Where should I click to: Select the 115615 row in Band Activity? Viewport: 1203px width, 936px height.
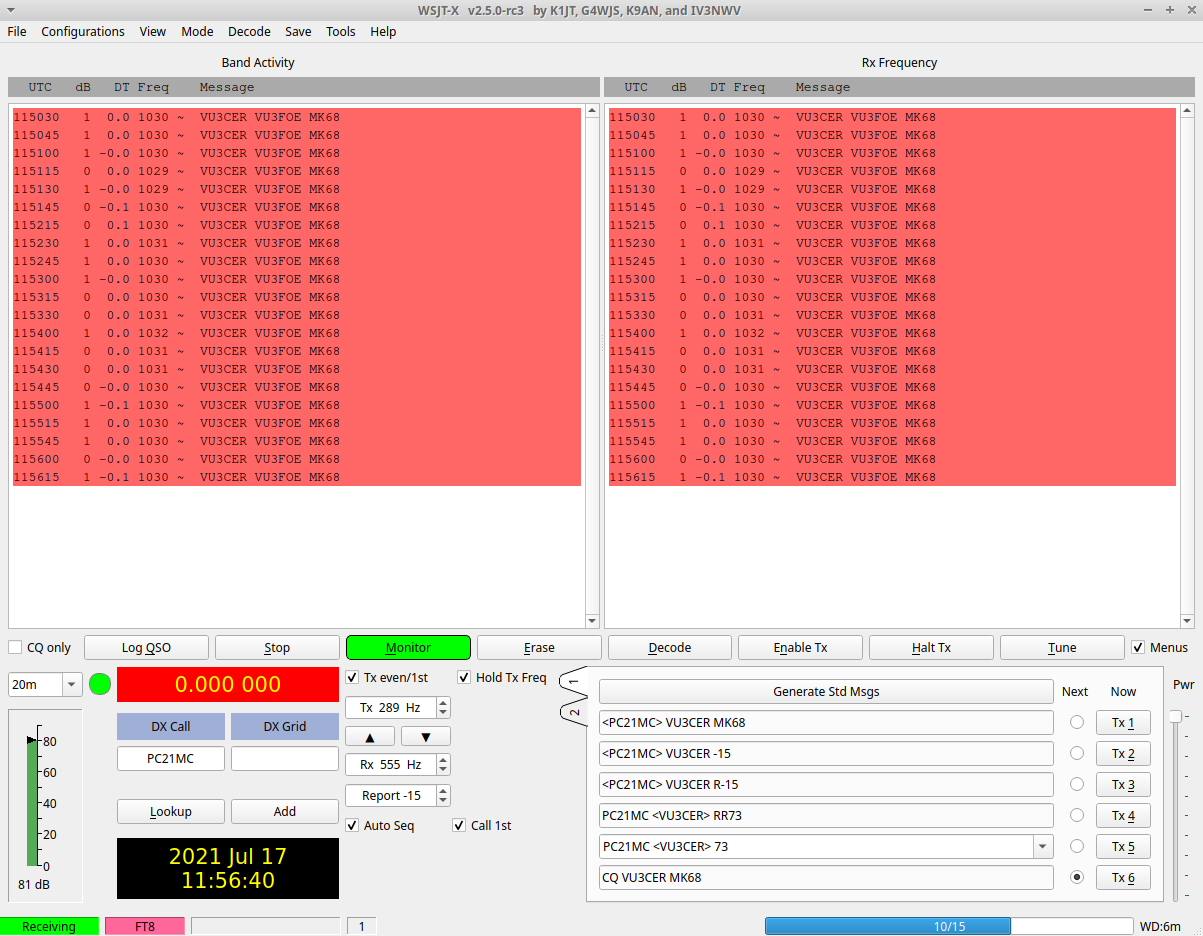297,477
